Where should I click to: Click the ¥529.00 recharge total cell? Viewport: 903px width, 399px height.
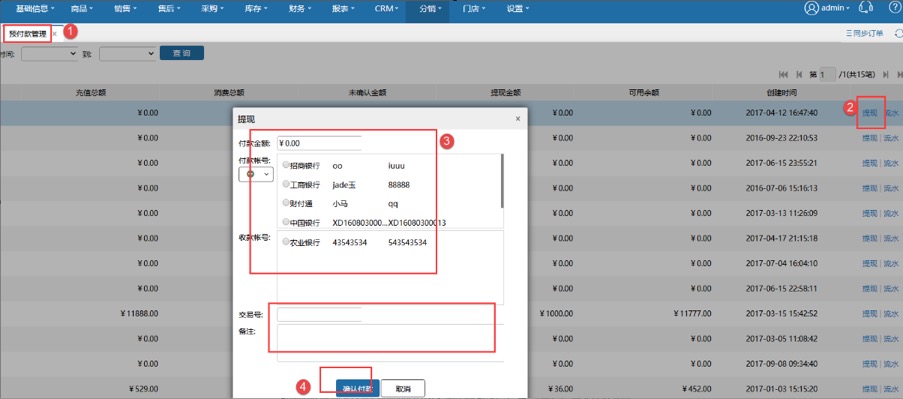pyautogui.click(x=143, y=389)
